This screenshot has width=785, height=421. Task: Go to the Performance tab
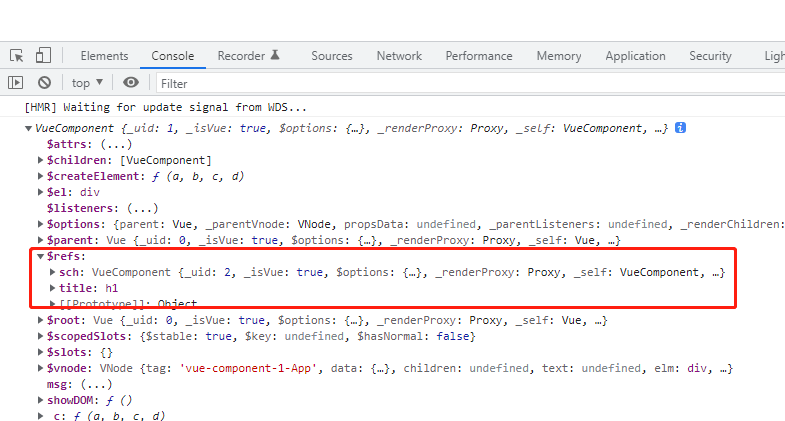pos(479,56)
